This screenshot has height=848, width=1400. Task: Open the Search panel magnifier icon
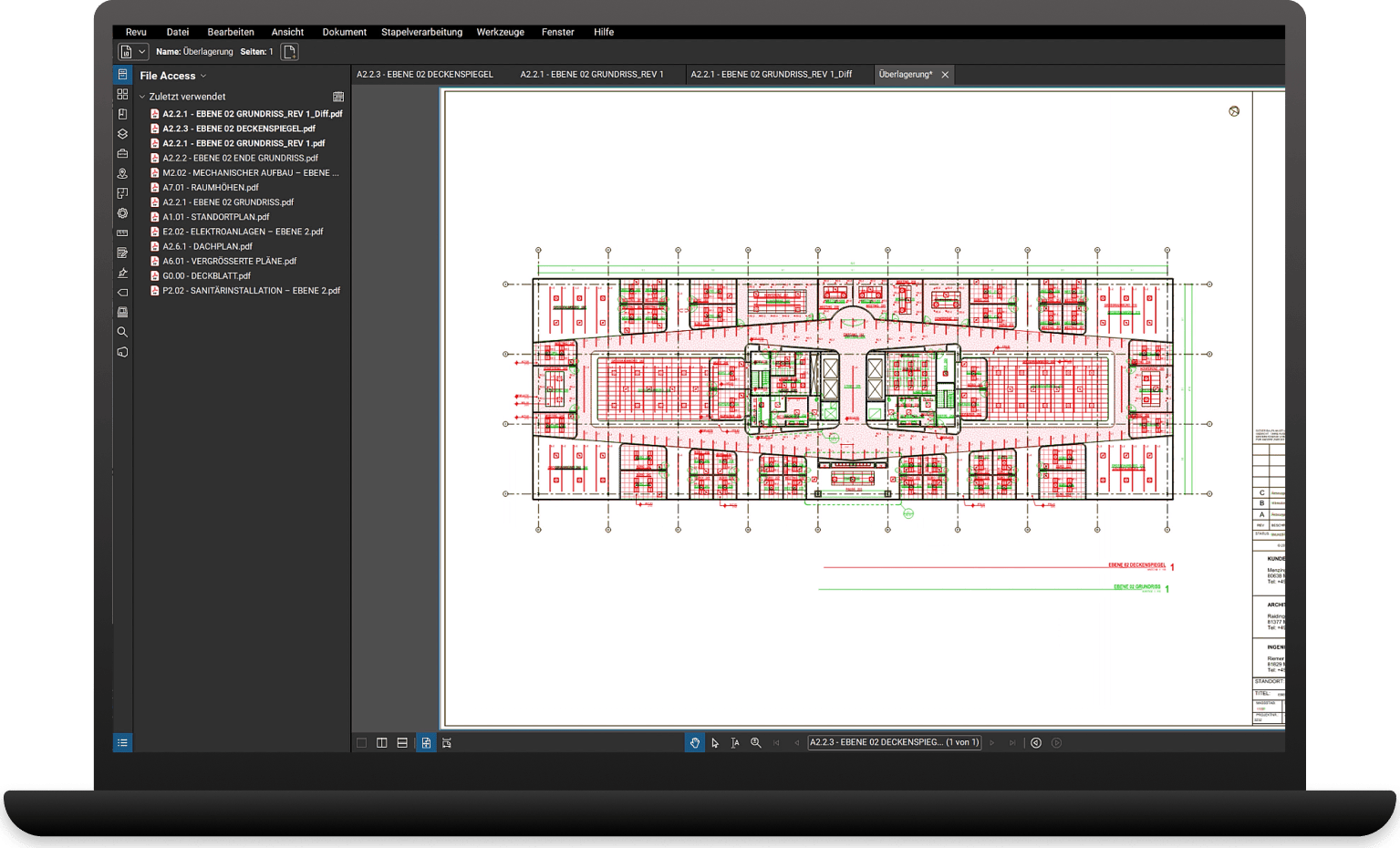click(122, 332)
